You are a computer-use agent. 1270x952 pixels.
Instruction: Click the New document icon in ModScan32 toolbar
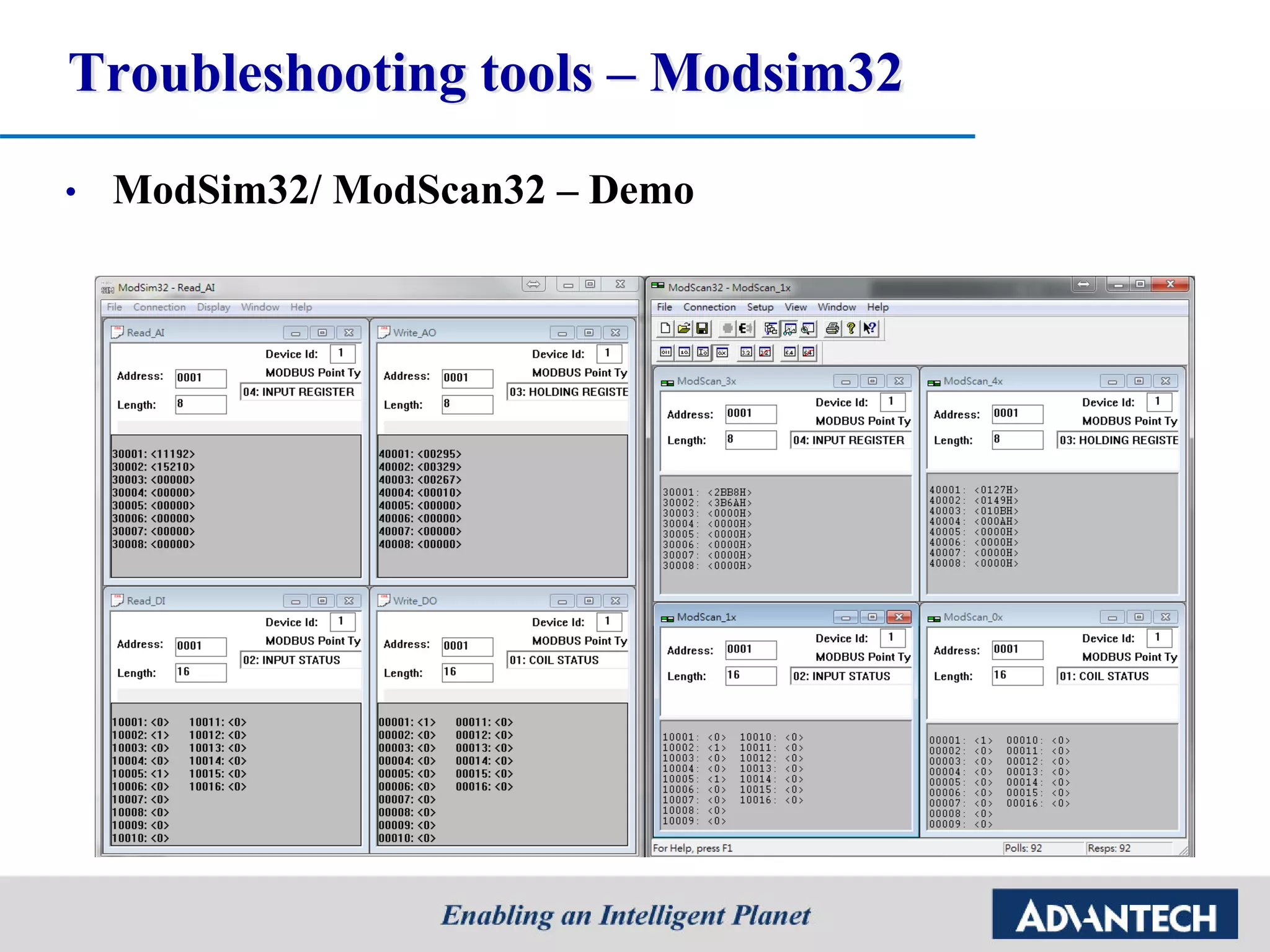(665, 328)
